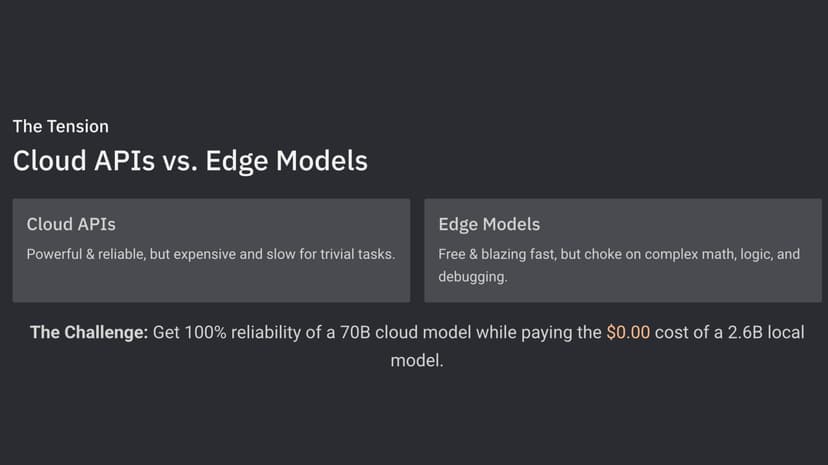The image size is (828, 465).
Task: Click the word 'debugging.' in Edge Models card
Action: 473,277
